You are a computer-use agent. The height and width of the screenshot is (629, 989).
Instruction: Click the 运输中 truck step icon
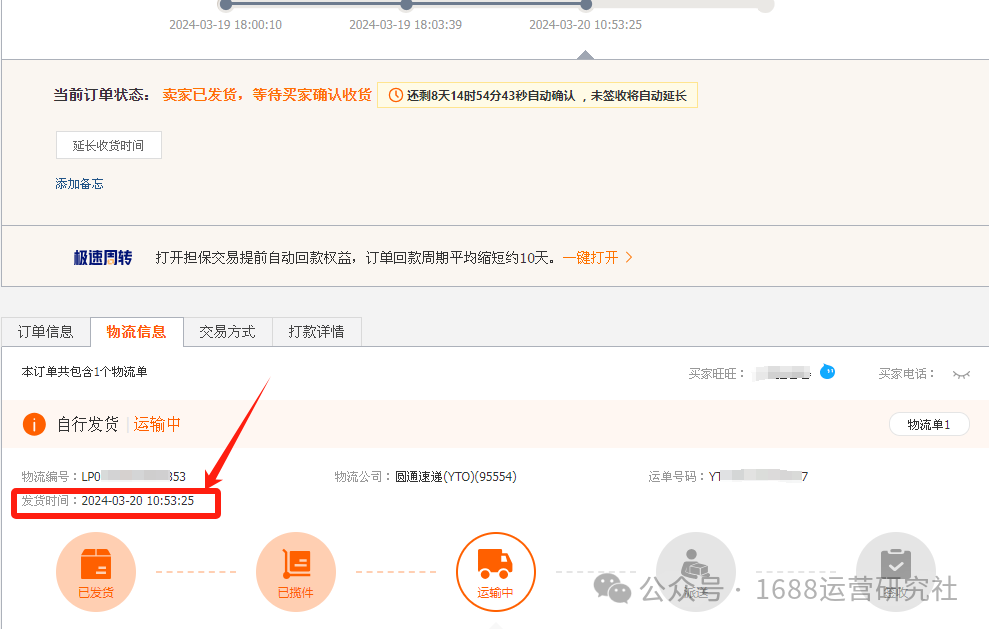(x=496, y=572)
